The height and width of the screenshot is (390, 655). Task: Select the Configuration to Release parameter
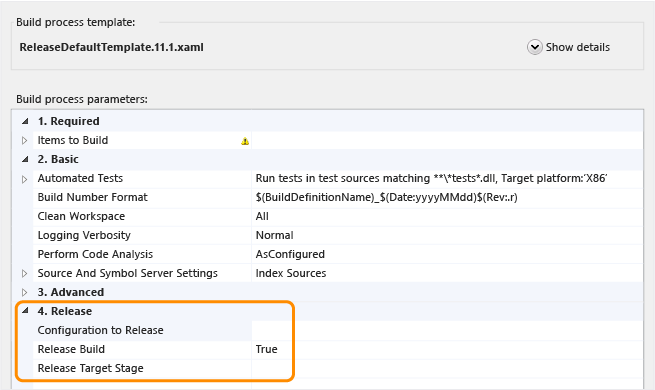pyautogui.click(x=100, y=330)
